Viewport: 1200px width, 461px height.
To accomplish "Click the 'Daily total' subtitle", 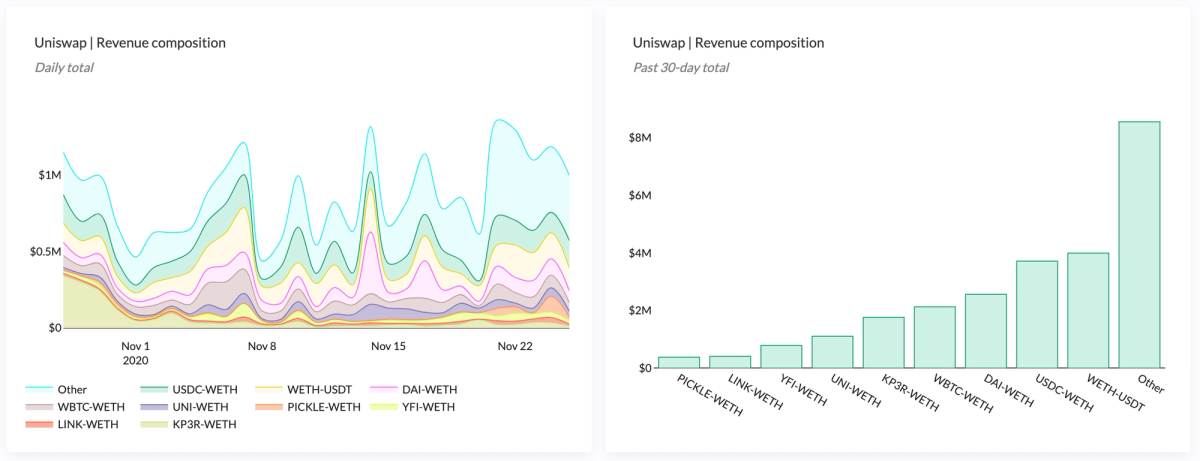I will pyautogui.click(x=64, y=68).
